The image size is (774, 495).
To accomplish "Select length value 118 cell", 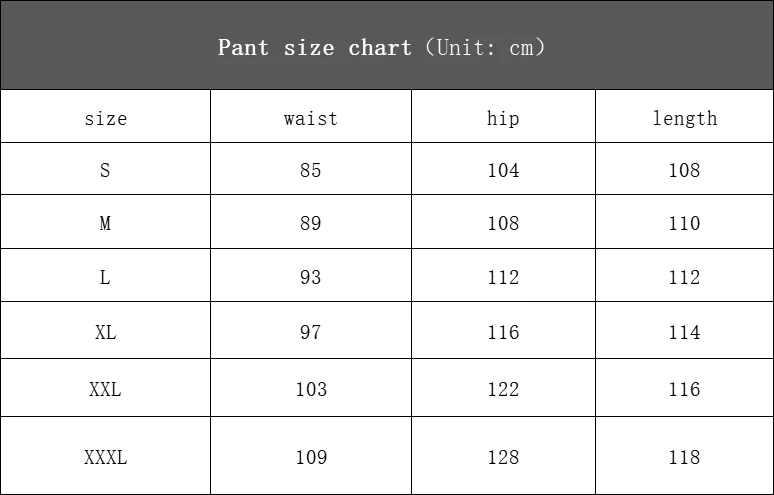I will tap(684, 456).
